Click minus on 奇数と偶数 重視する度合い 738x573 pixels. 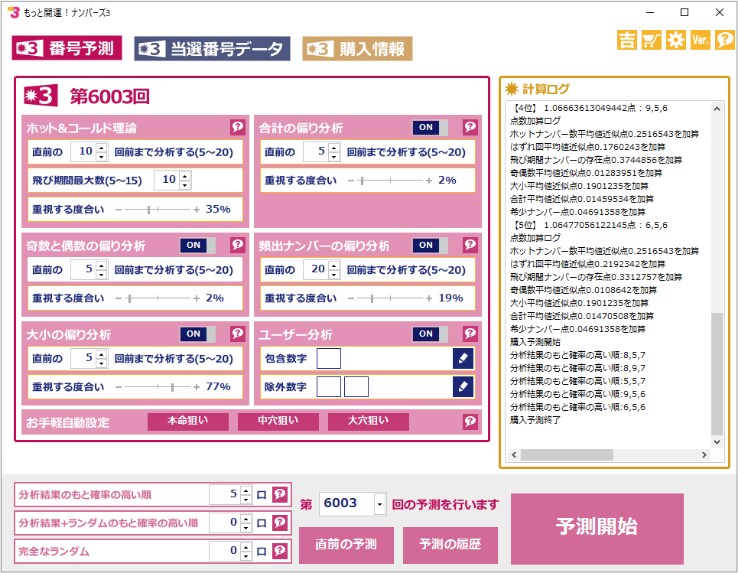pos(118,298)
